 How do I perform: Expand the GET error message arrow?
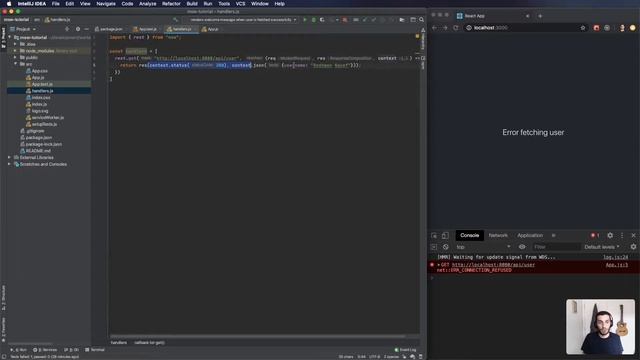(439, 265)
